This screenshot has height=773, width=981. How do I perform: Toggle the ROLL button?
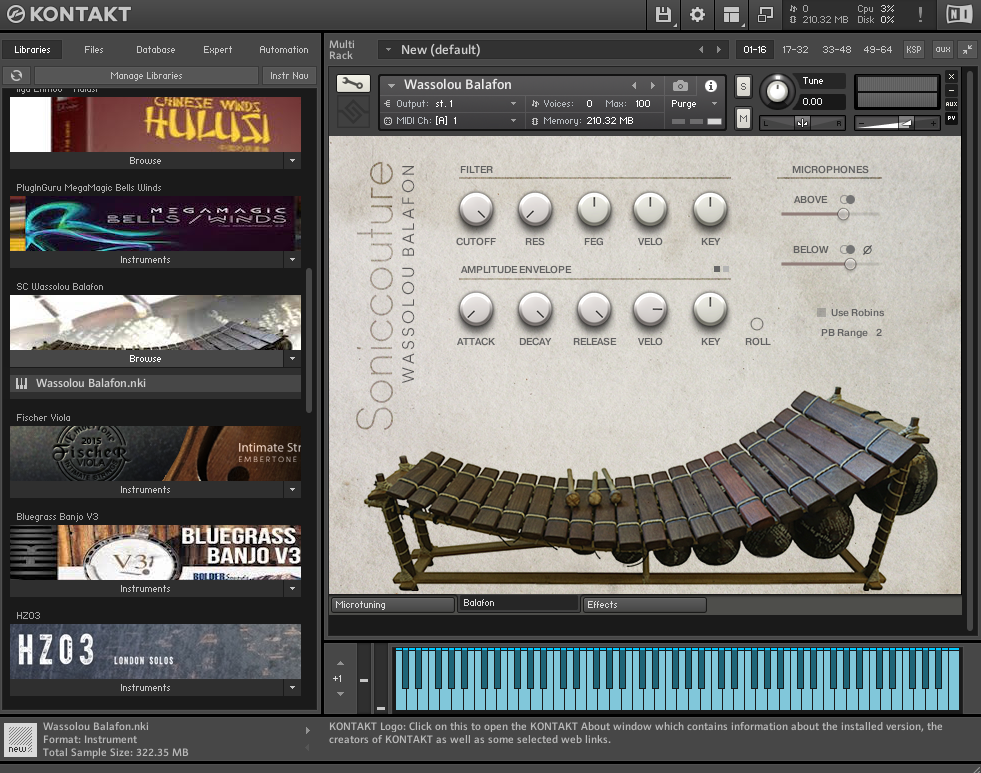[x=757, y=324]
